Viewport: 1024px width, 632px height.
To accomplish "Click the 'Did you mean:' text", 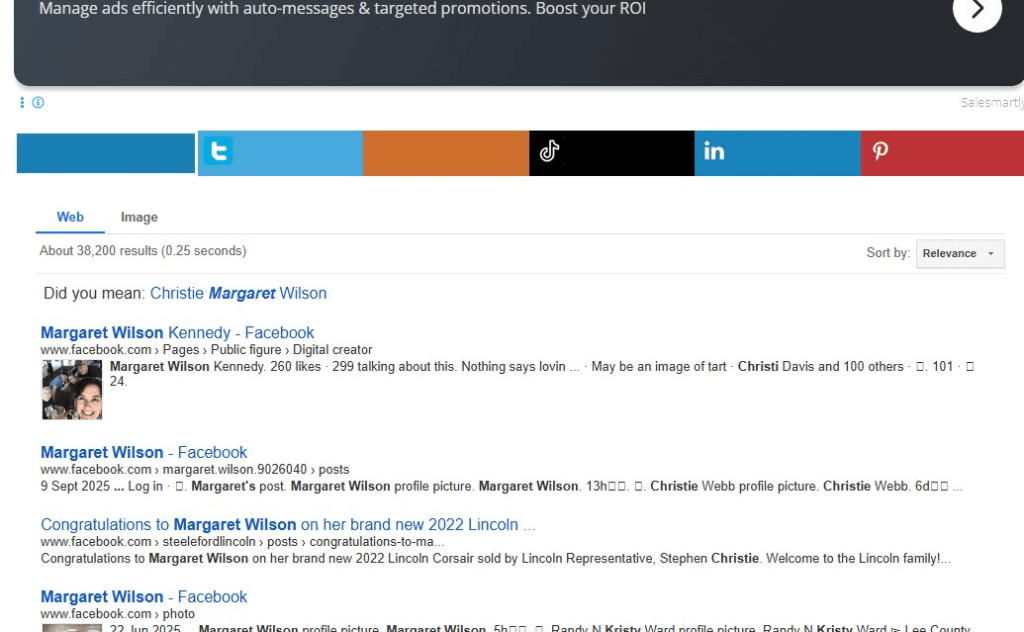I will (94, 293).
